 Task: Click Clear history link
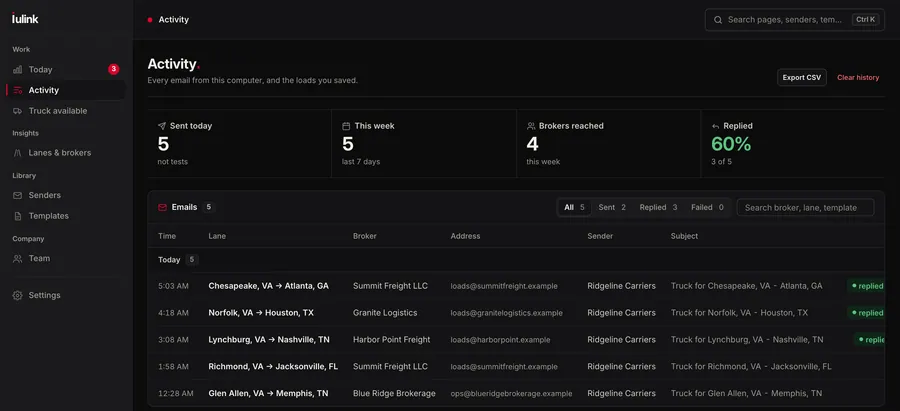tap(858, 77)
